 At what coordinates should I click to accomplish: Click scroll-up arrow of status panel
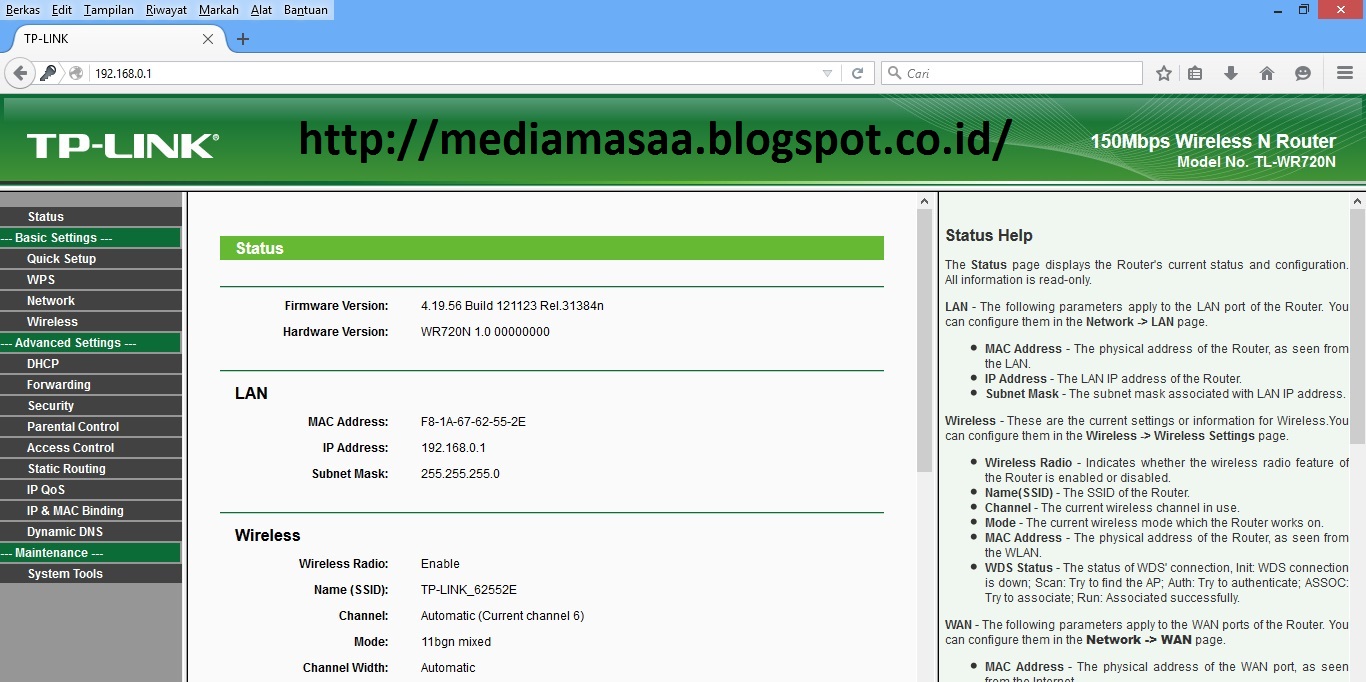(924, 201)
